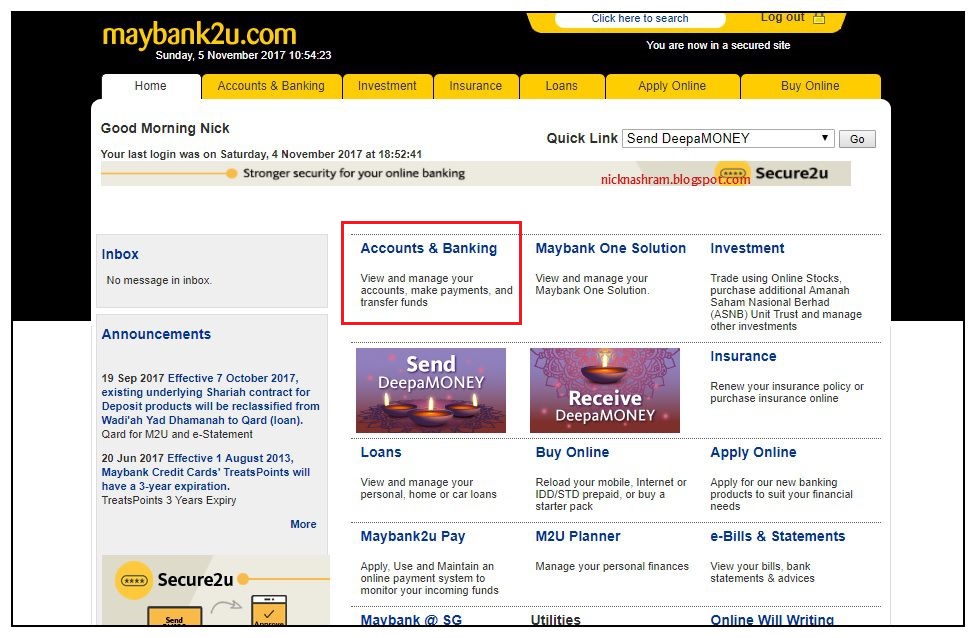
Task: Open the Utilities section link
Action: pos(555,620)
